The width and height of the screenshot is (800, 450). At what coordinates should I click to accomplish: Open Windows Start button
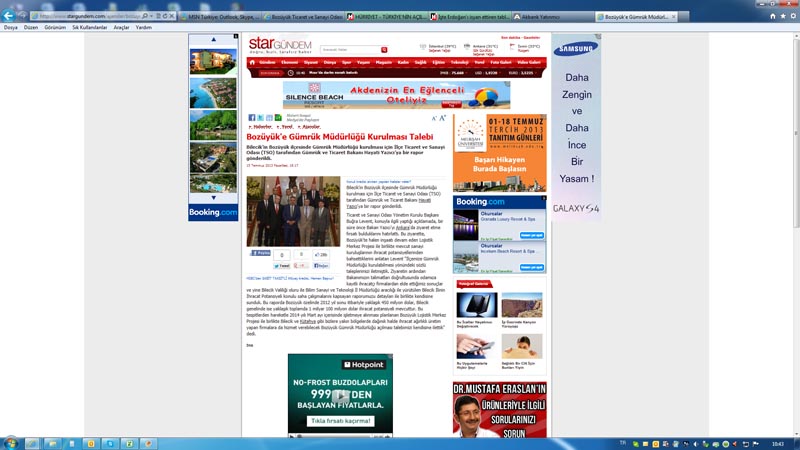click(x=10, y=443)
